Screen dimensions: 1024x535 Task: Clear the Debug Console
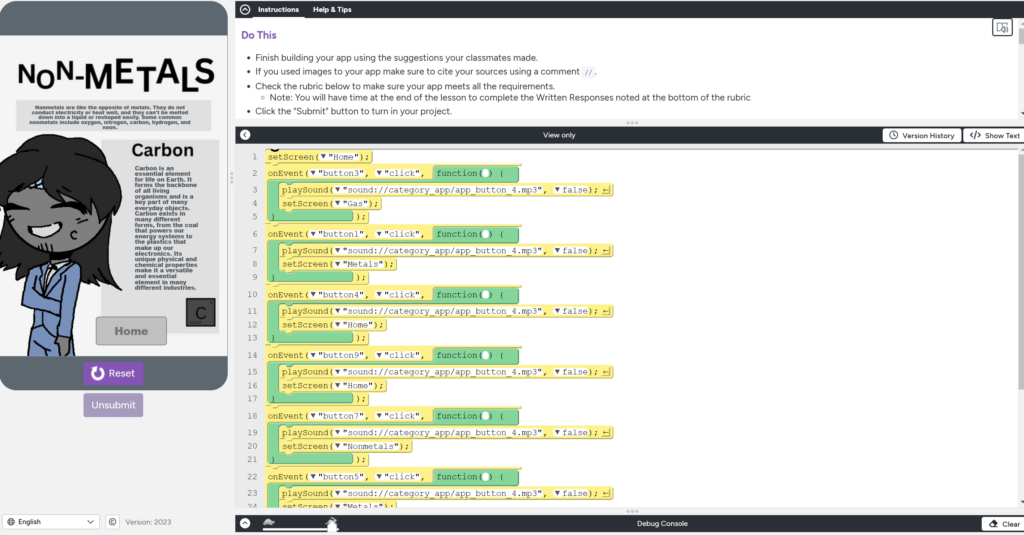tap(1003, 523)
